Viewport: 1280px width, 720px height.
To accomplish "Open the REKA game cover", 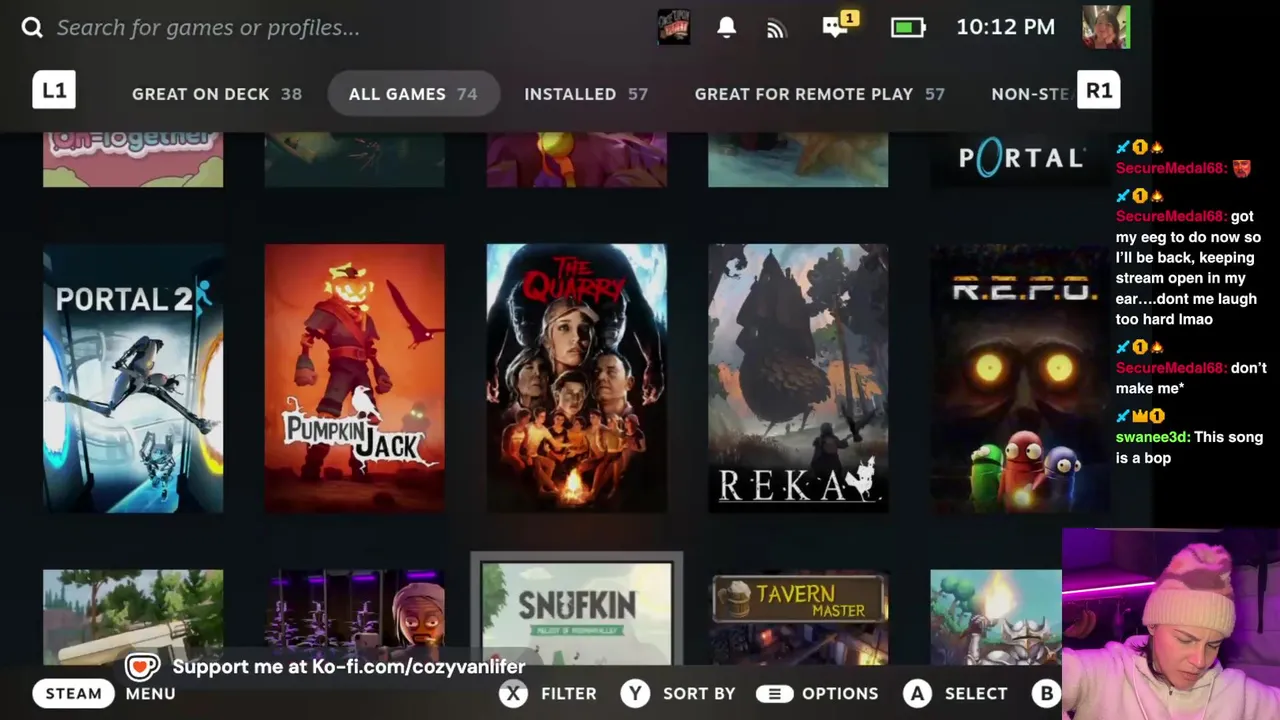I will click(x=798, y=378).
